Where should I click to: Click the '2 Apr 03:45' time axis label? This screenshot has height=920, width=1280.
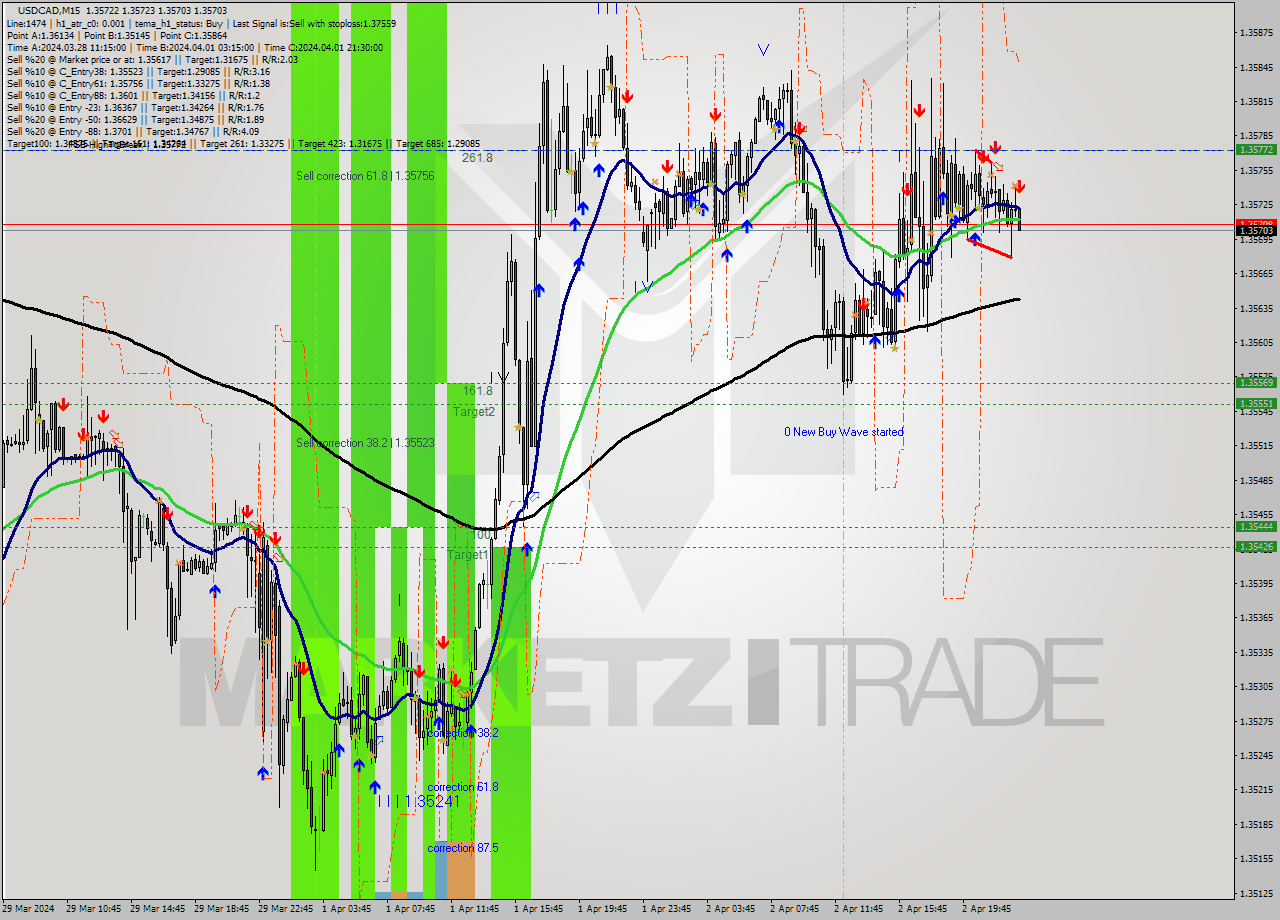point(731,909)
